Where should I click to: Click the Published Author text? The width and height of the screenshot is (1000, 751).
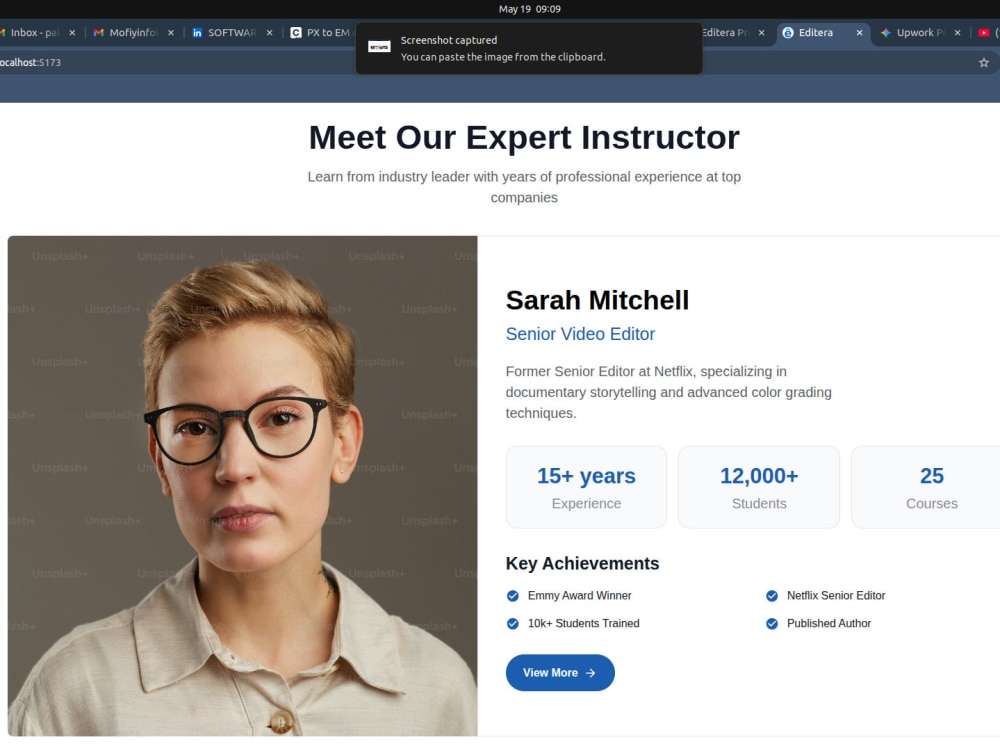(x=828, y=623)
